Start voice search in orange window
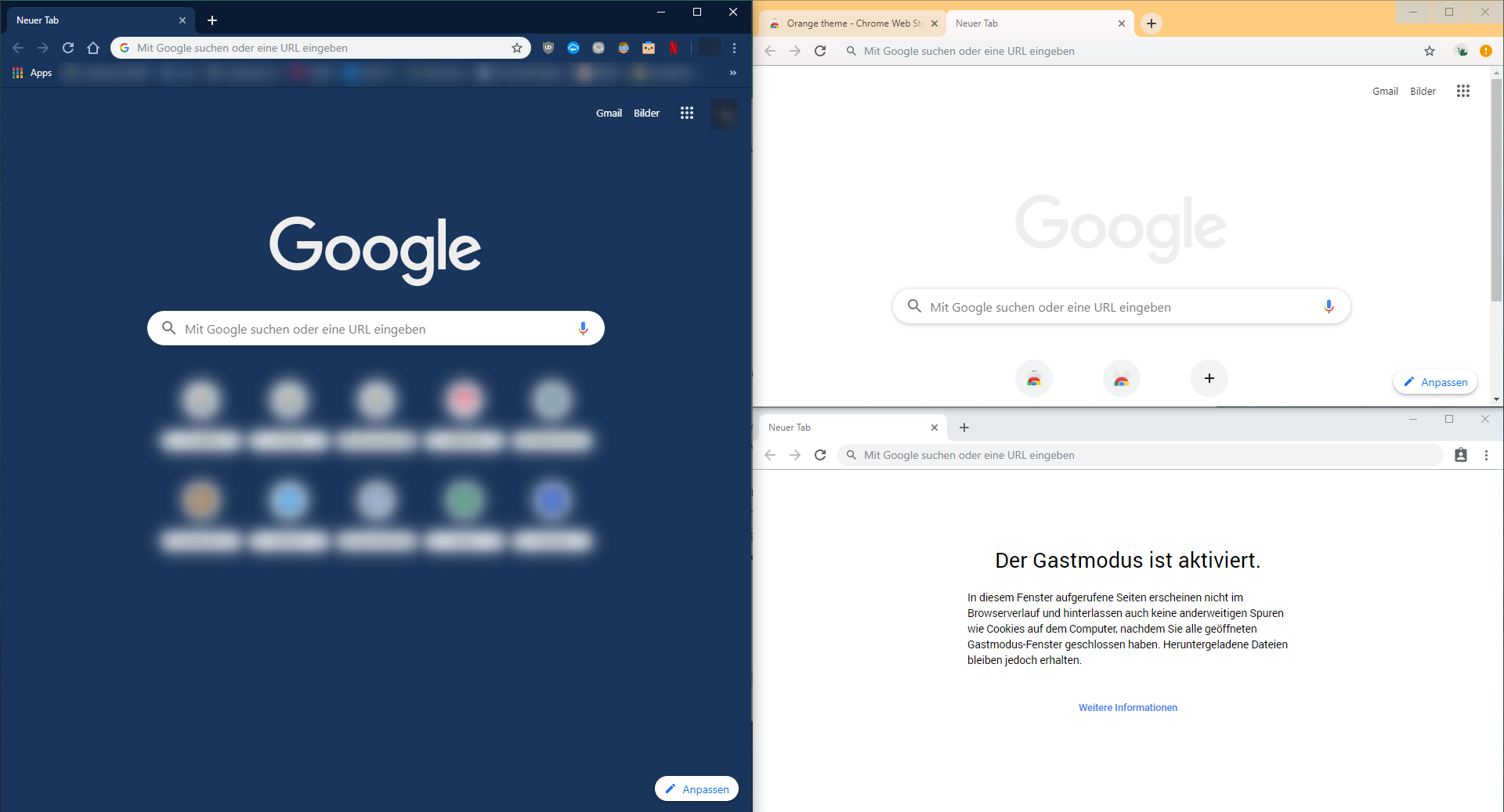The height and width of the screenshot is (812, 1504). pos(1329,306)
